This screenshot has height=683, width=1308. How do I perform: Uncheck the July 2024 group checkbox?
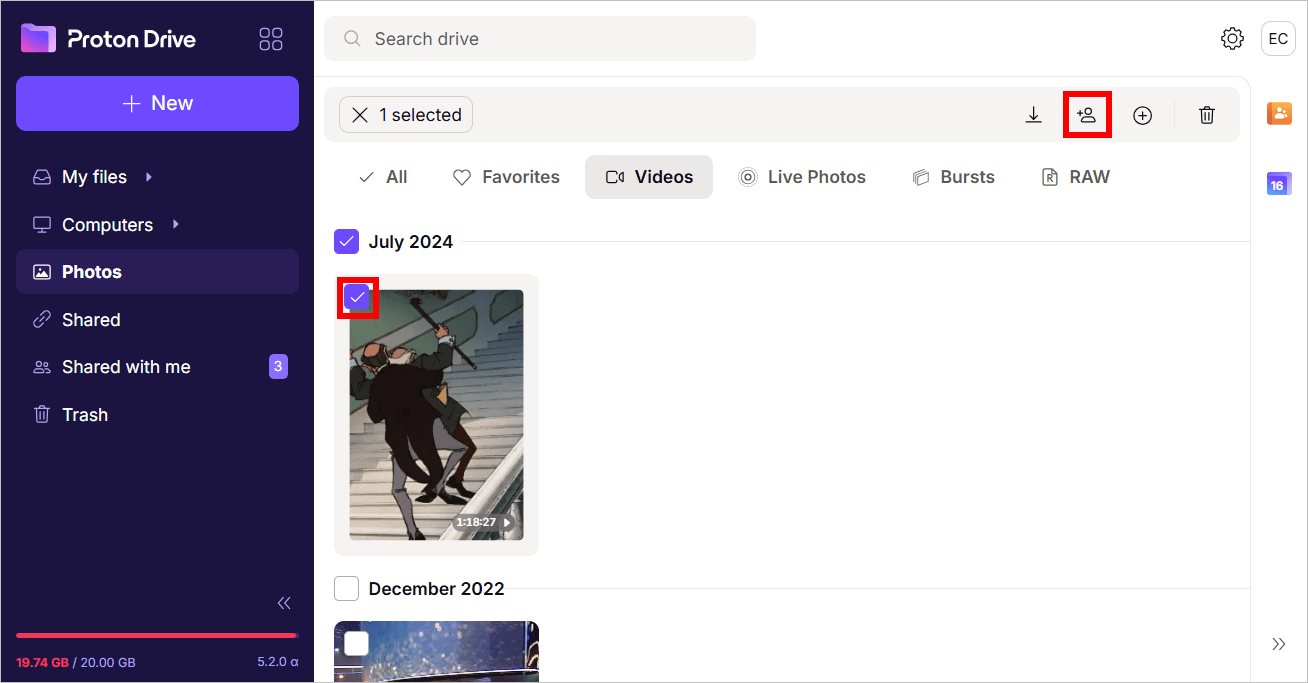[x=346, y=242]
